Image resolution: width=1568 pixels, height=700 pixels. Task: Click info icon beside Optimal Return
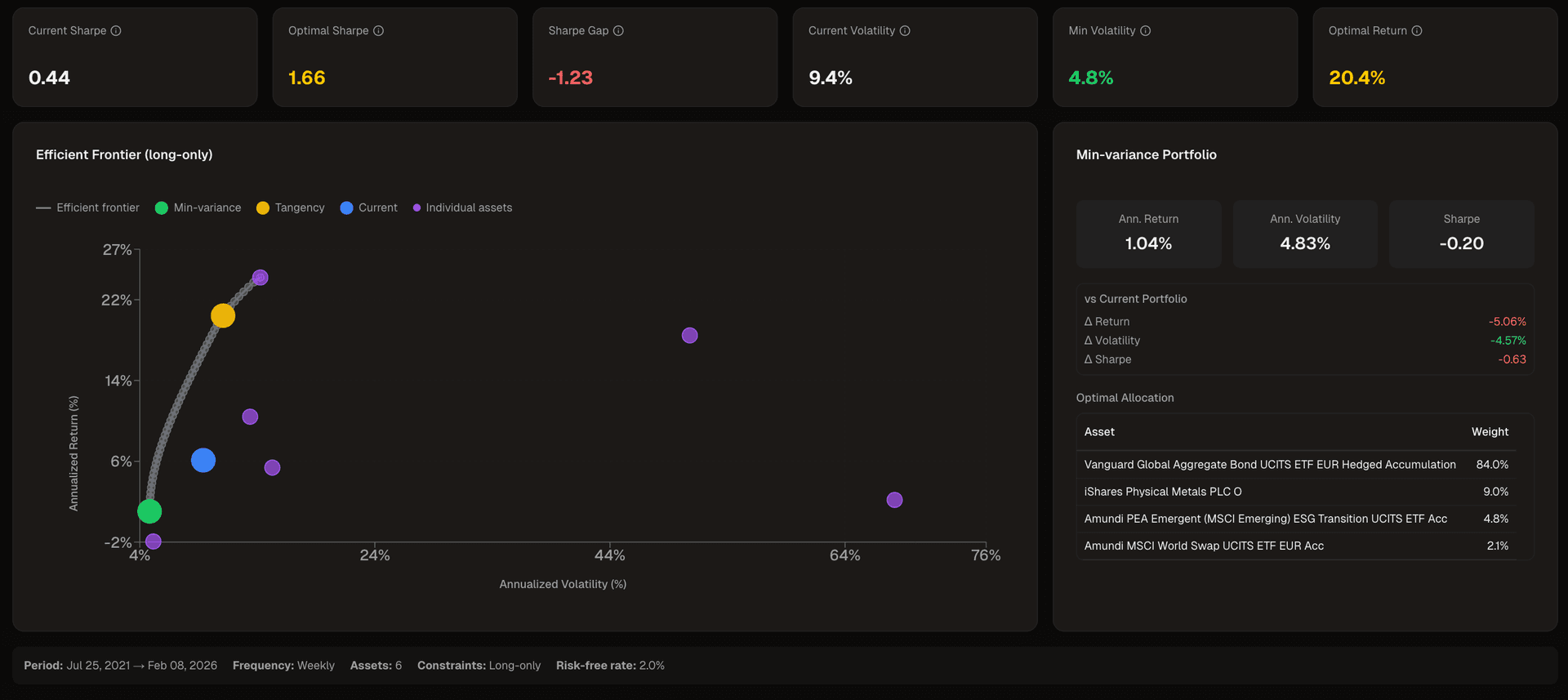[1417, 31]
